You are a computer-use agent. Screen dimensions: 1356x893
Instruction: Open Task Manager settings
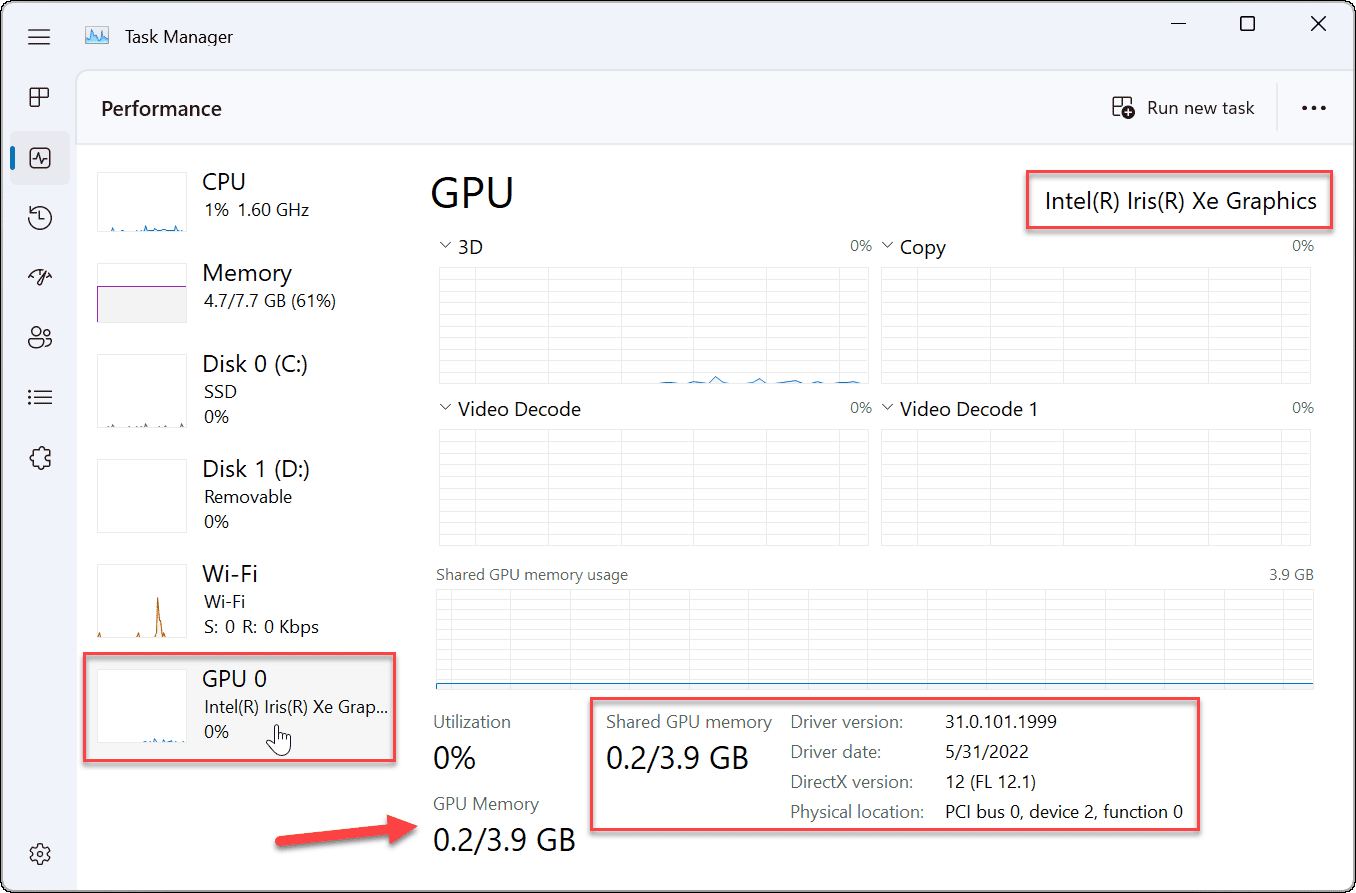point(39,853)
